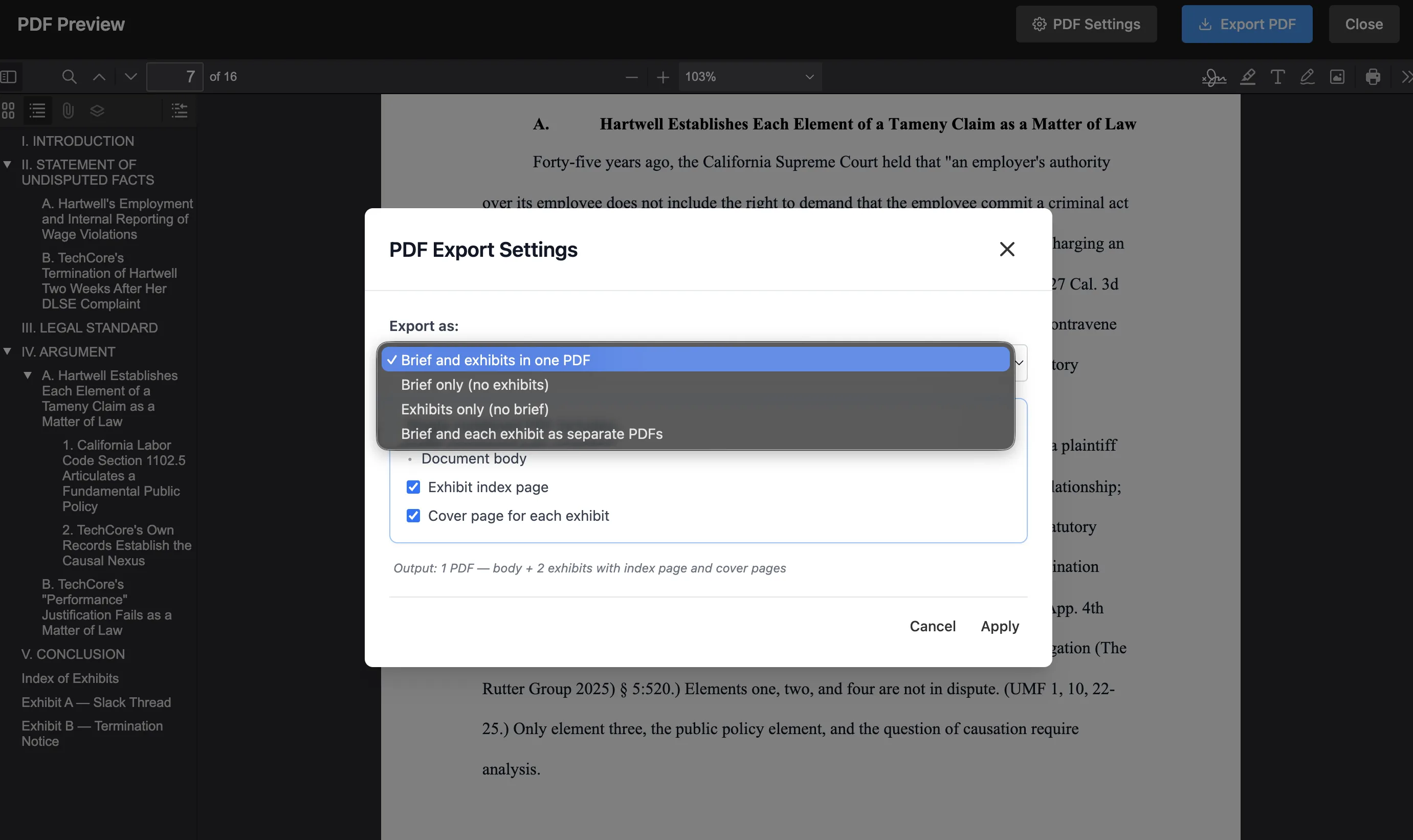Image resolution: width=1413 pixels, height=840 pixels.
Task: Toggle the sidebar panel icon
Action: pyautogui.click(x=9, y=76)
